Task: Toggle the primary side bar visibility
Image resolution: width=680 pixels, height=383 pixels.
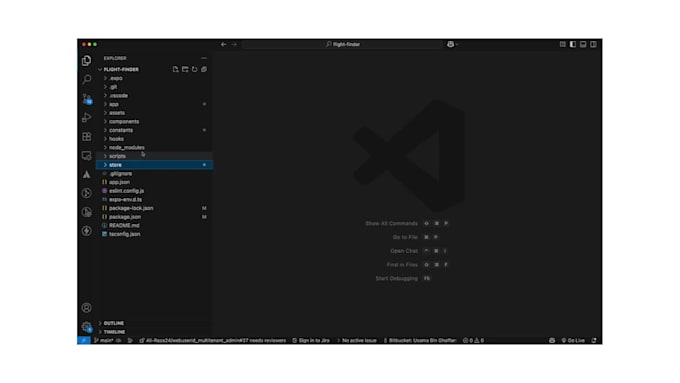Action: click(x=573, y=44)
